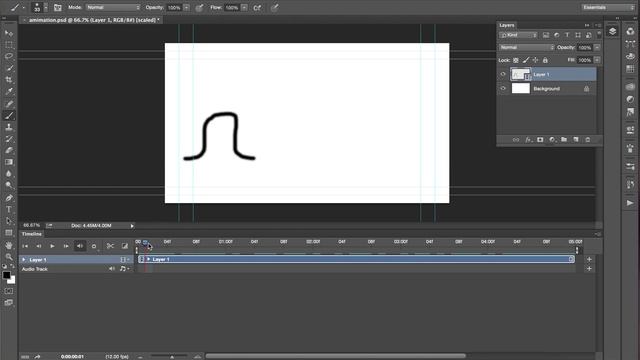Toggle the Brush panel button
Screen dimensions: 640x360
[x=58, y=7]
